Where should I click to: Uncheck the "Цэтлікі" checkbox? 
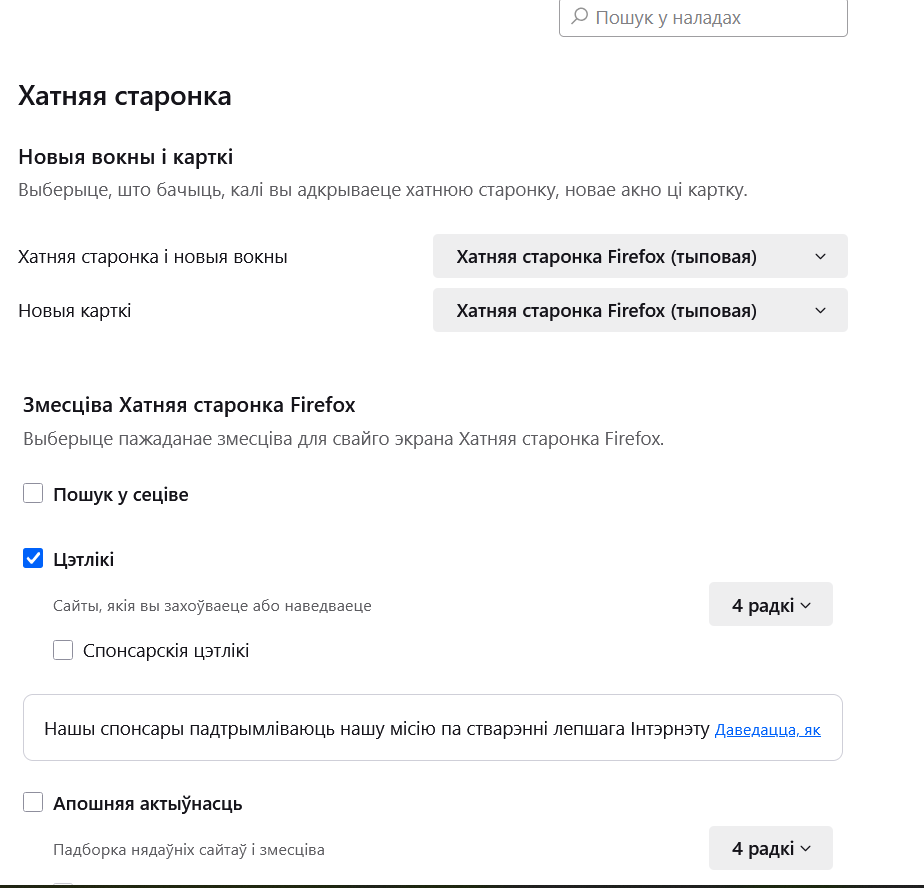[x=33, y=558]
